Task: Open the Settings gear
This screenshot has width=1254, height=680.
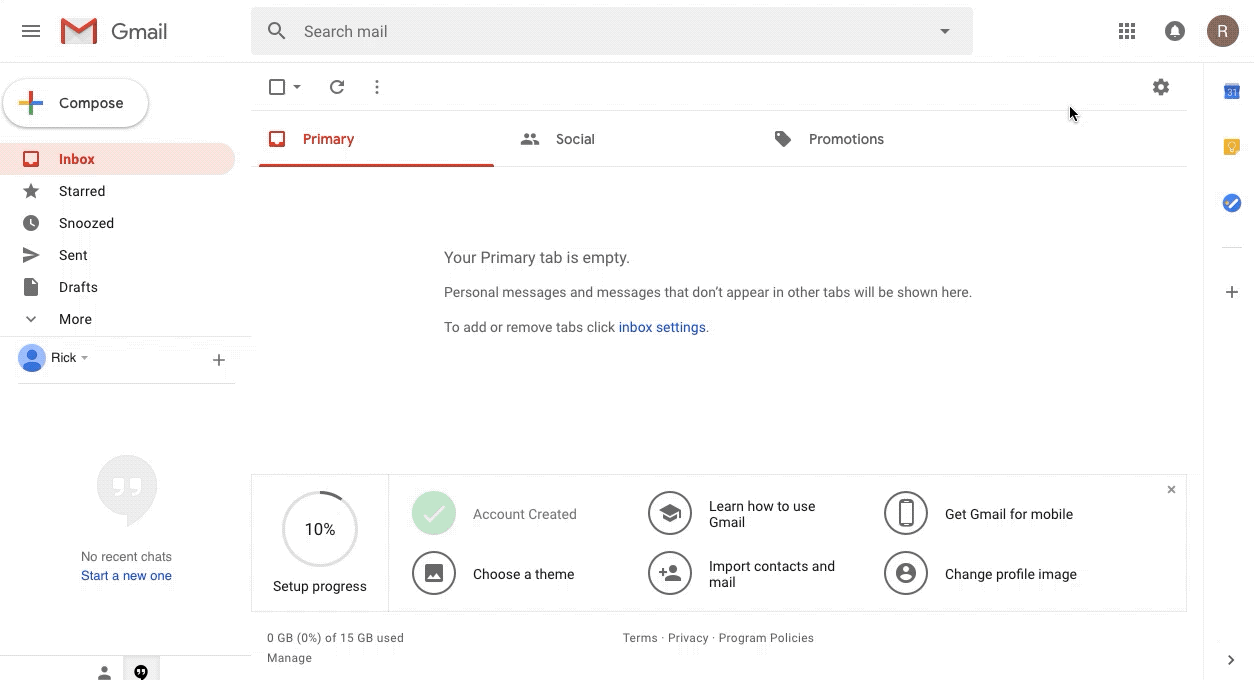Action: point(1161,87)
